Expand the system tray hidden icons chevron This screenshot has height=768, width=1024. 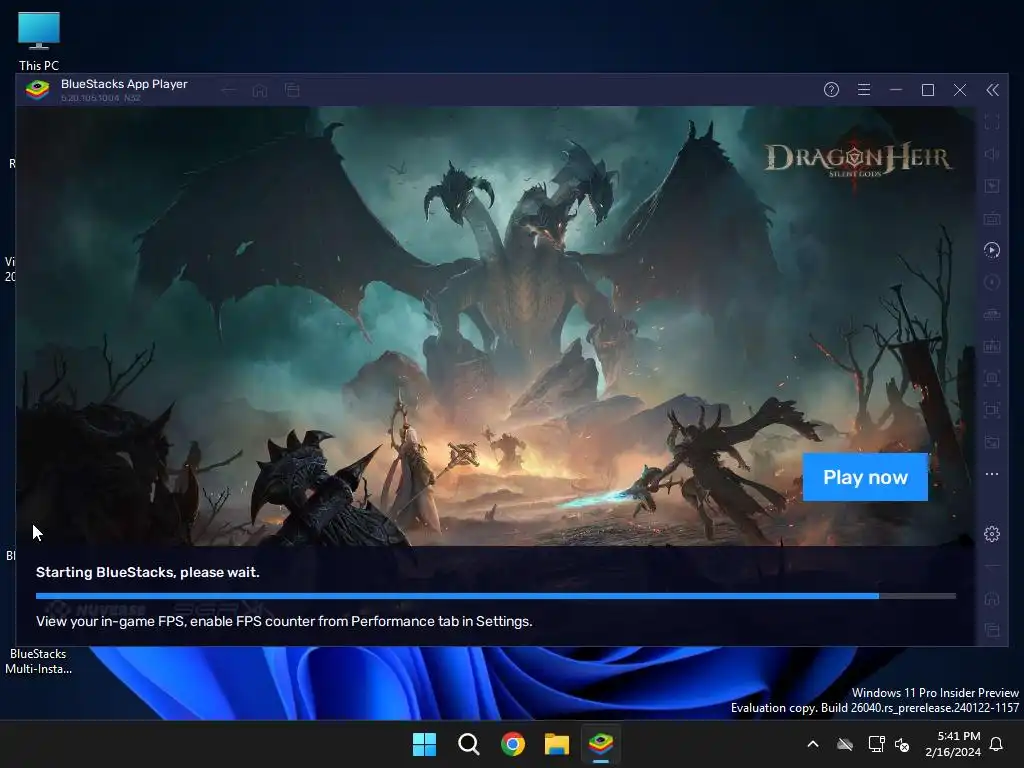[x=813, y=744]
